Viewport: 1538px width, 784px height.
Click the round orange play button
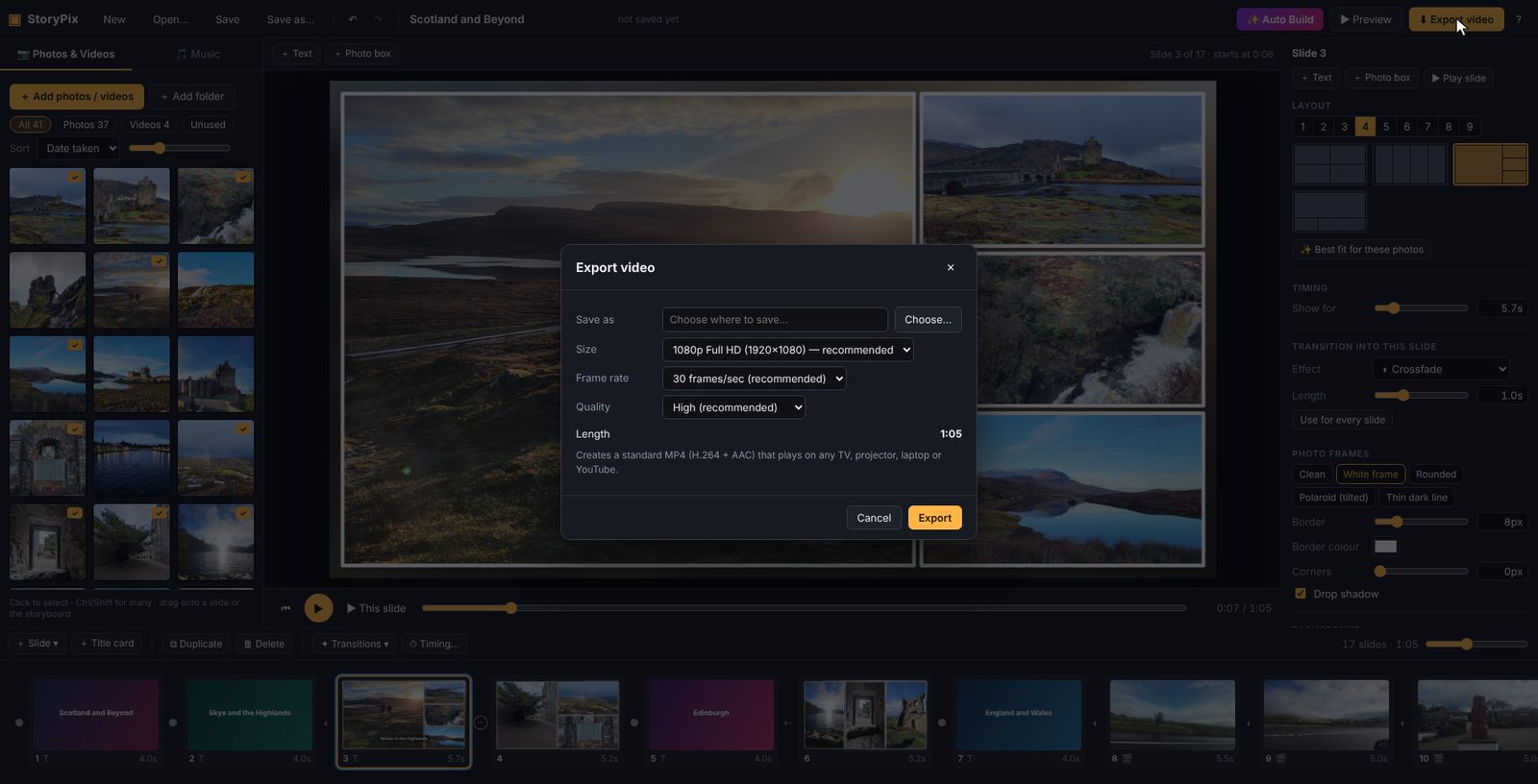point(318,608)
